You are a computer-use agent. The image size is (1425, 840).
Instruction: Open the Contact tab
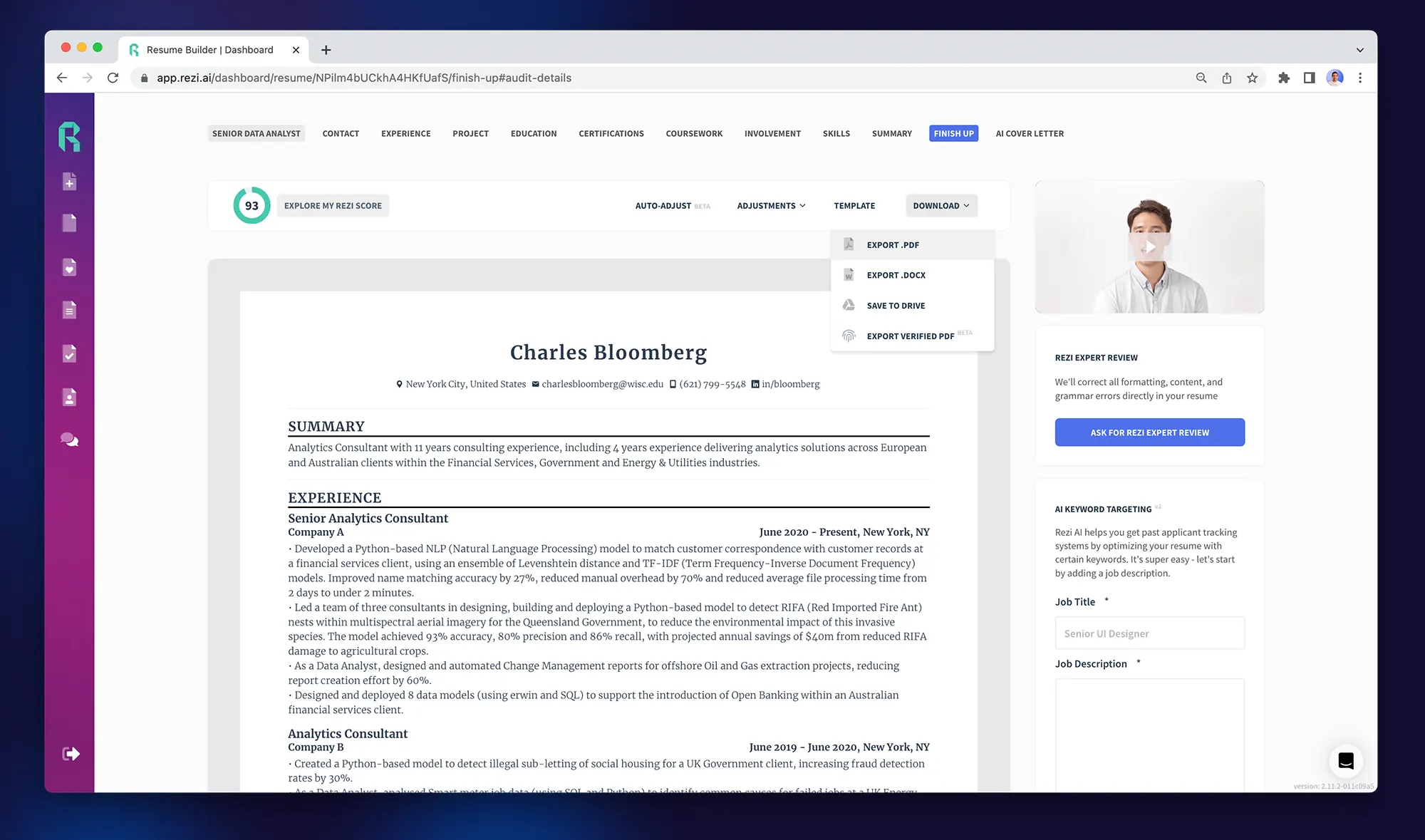click(341, 134)
